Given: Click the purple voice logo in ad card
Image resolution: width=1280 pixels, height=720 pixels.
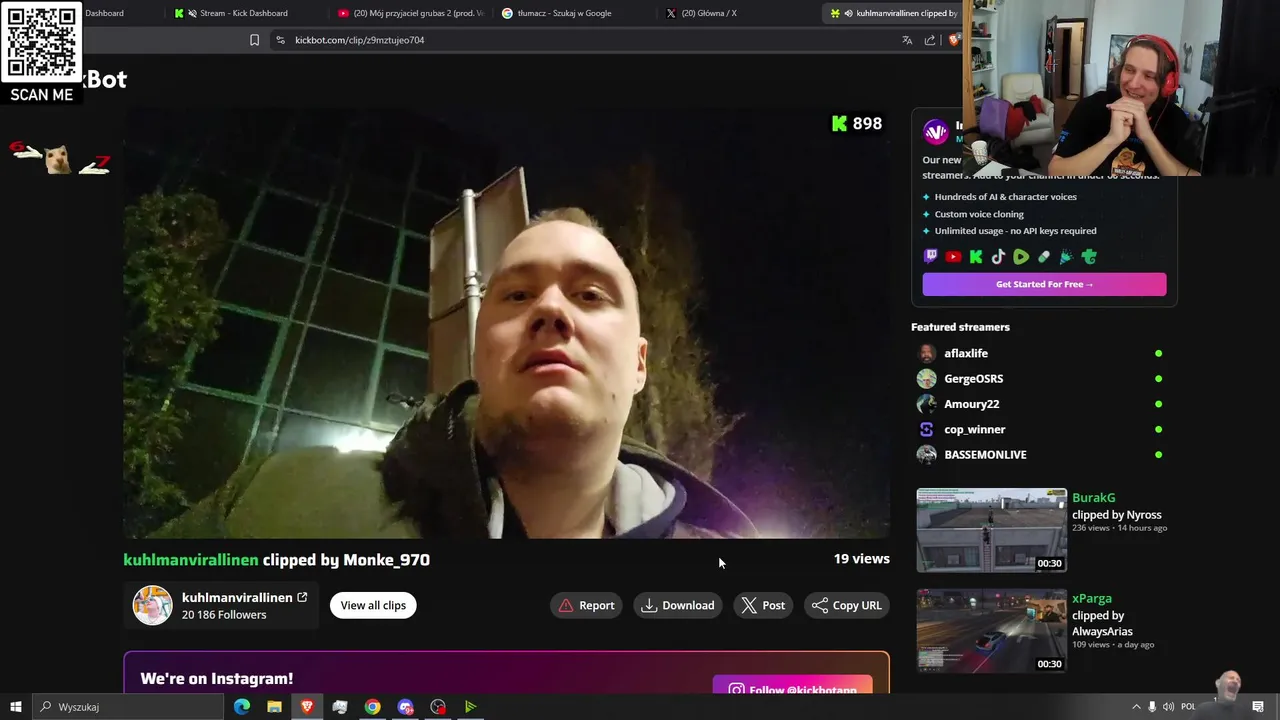Looking at the screenshot, I should (x=936, y=131).
